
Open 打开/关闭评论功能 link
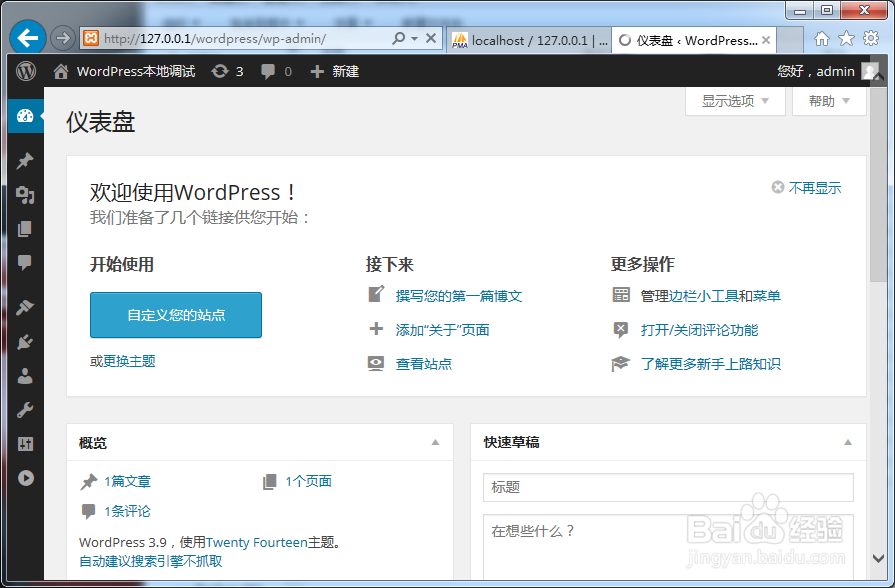[699, 330]
